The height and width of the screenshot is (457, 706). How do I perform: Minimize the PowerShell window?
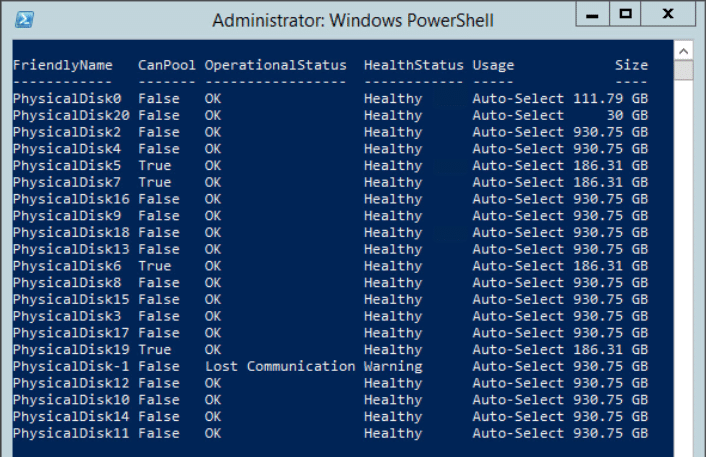pyautogui.click(x=593, y=14)
